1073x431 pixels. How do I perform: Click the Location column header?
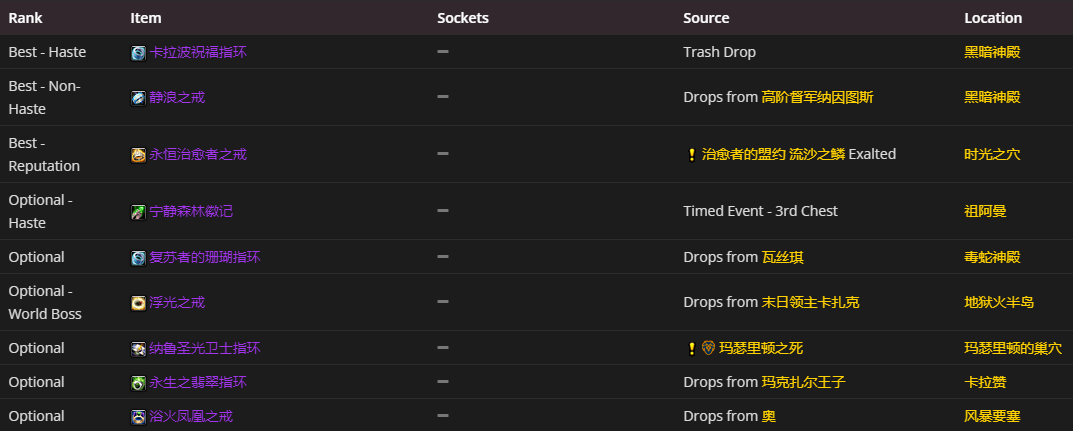[x=993, y=18]
